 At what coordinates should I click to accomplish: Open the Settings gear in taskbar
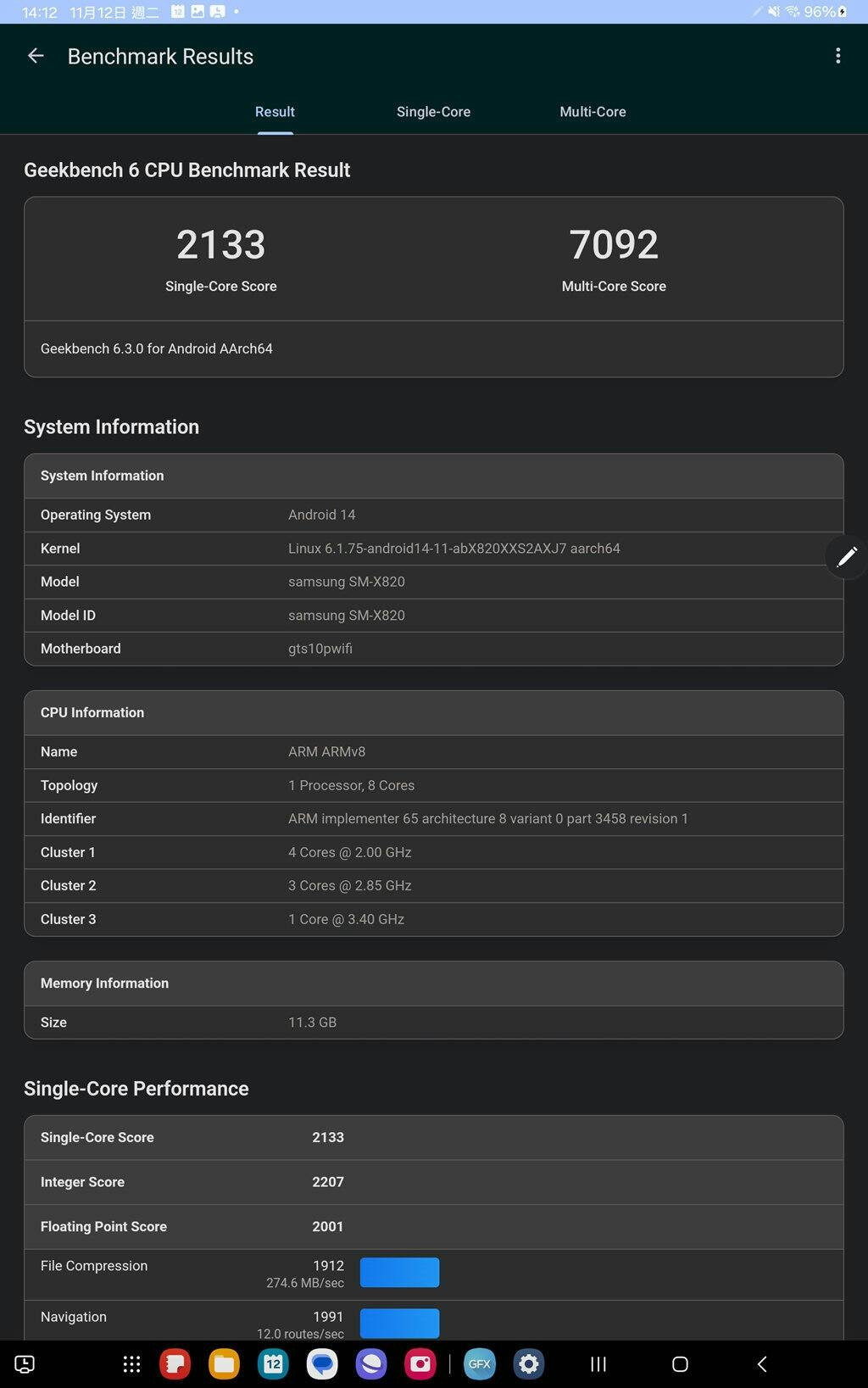[x=529, y=1363]
